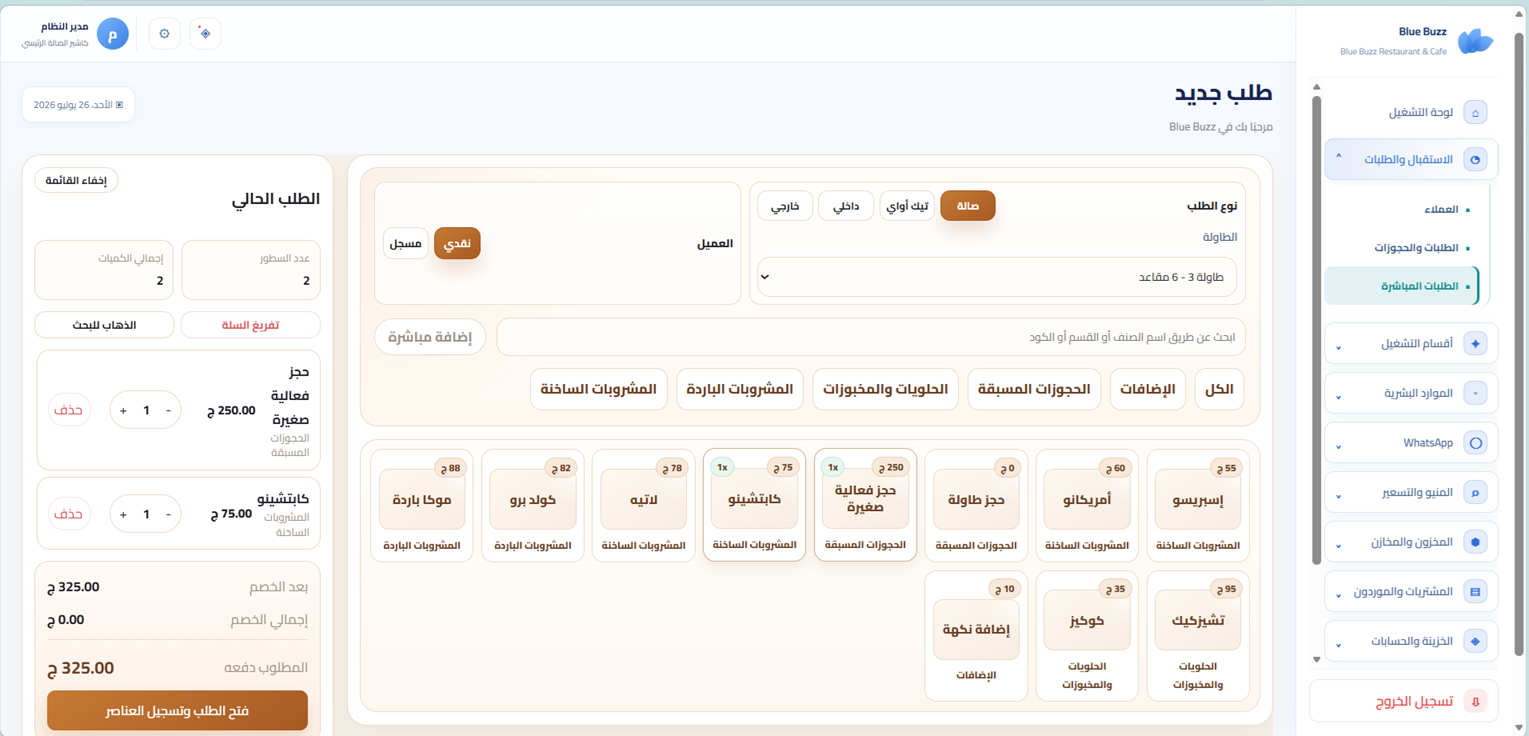Add موكا باردة item card

[x=422, y=505]
